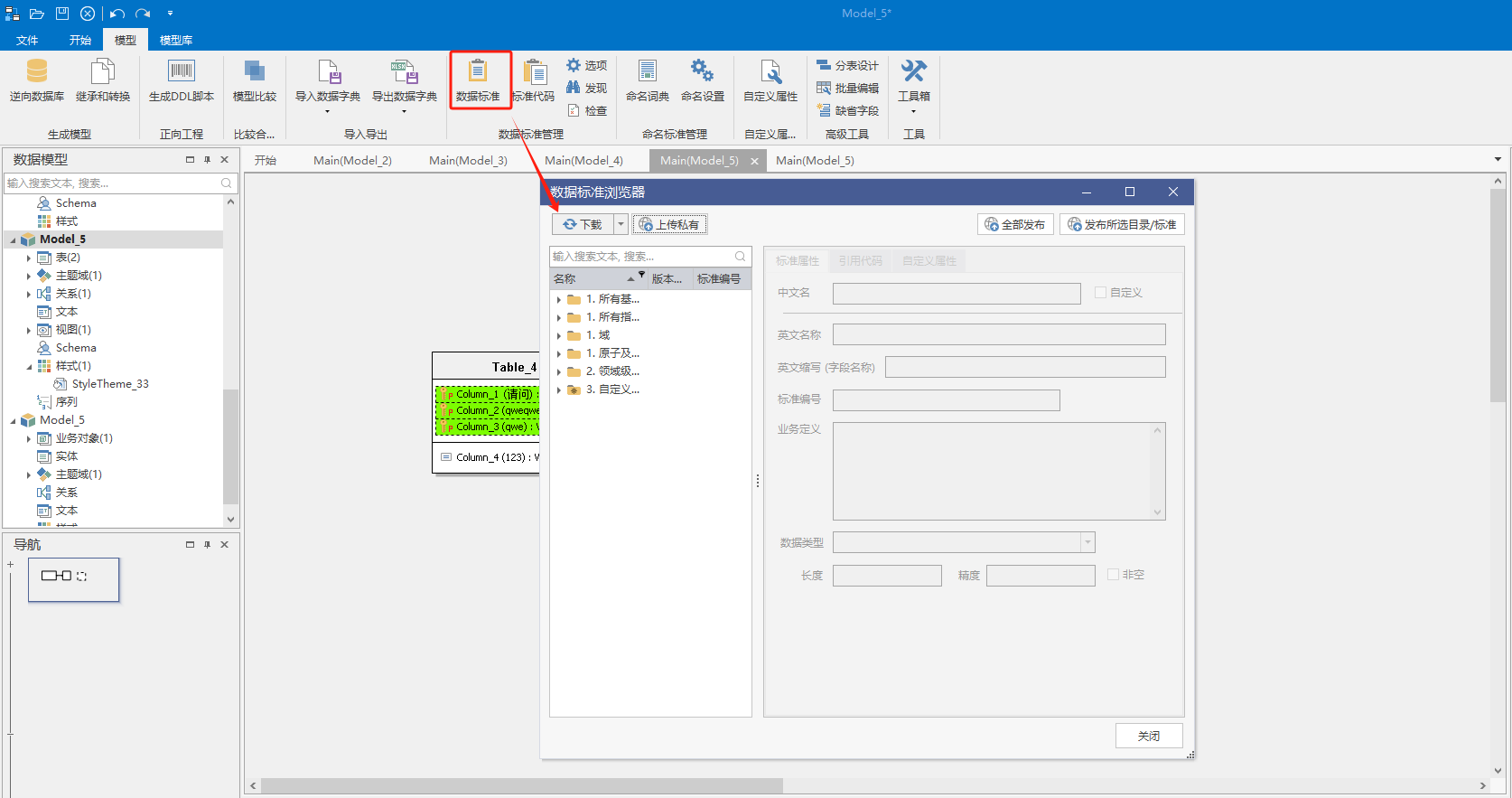This screenshot has height=798, width=1512.
Task: Expand the 1. 域 folder
Action: coord(559,335)
